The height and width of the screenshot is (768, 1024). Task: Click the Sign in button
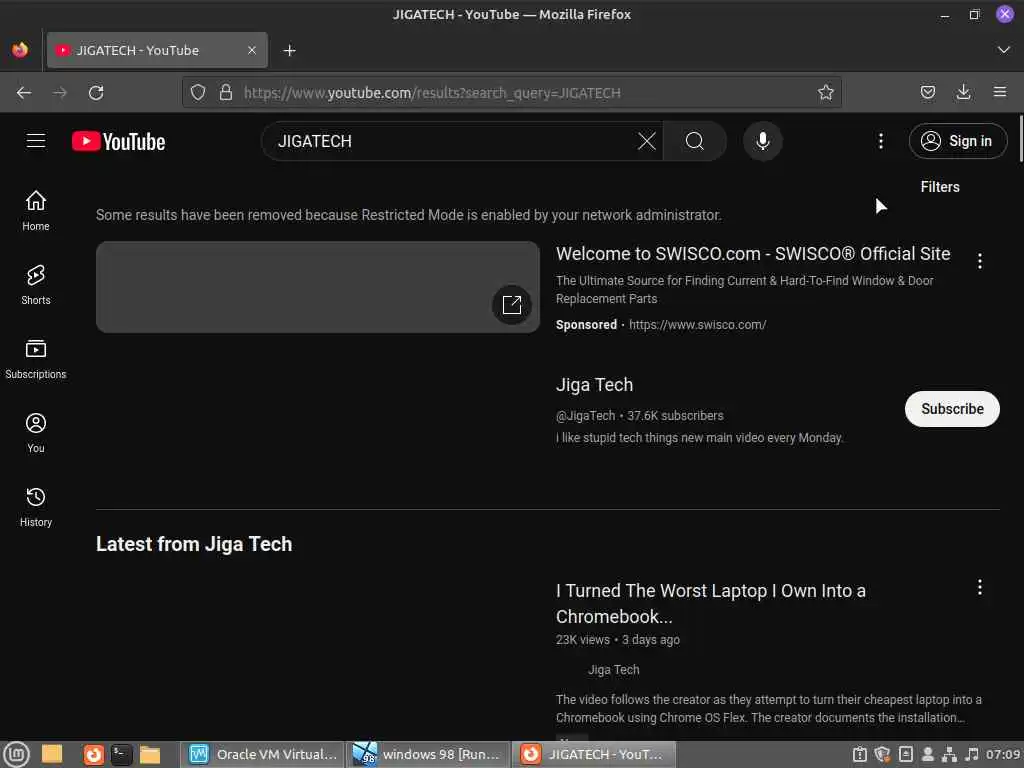point(957,141)
